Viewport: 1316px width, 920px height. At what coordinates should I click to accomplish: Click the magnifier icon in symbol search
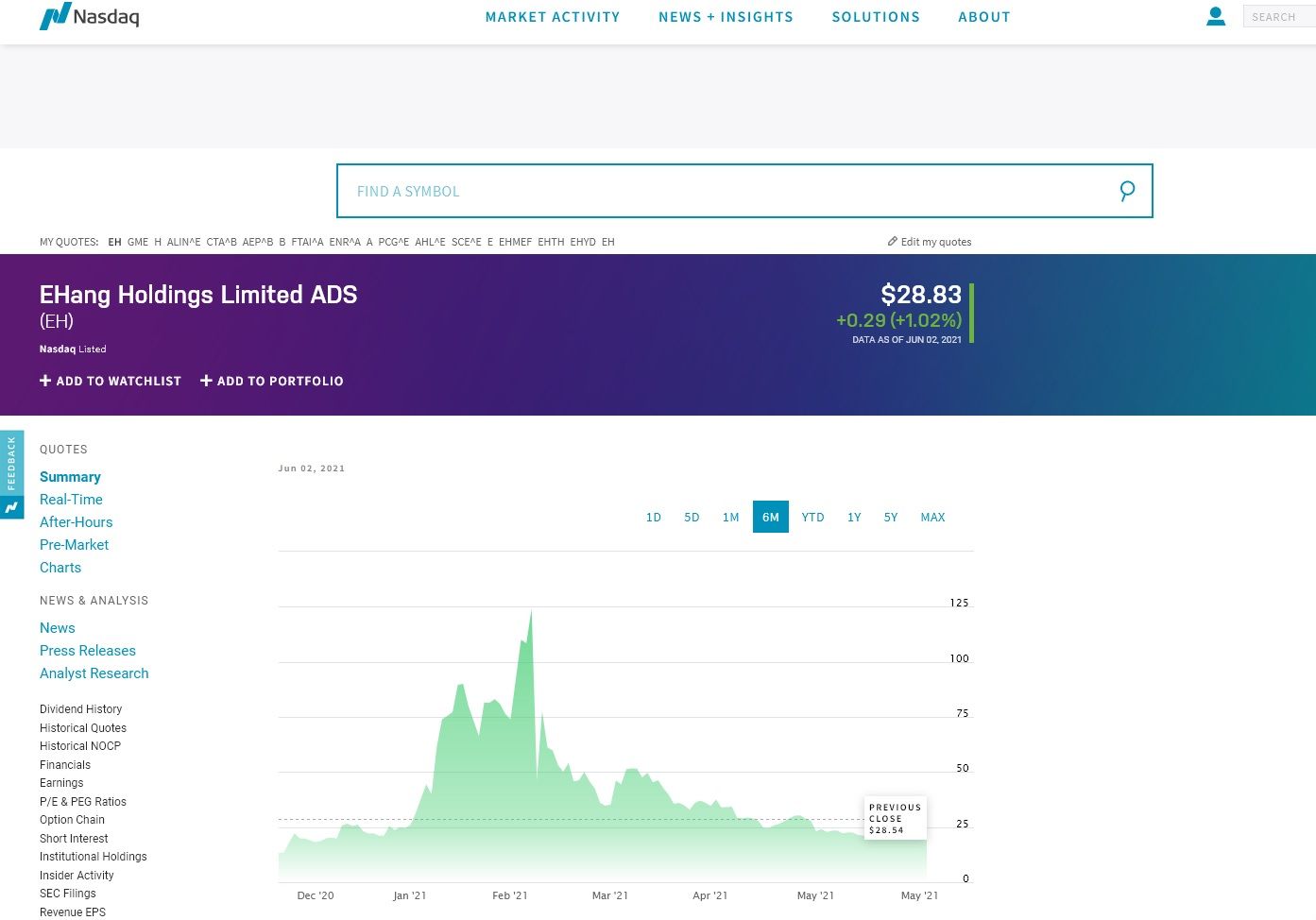pos(1126,191)
